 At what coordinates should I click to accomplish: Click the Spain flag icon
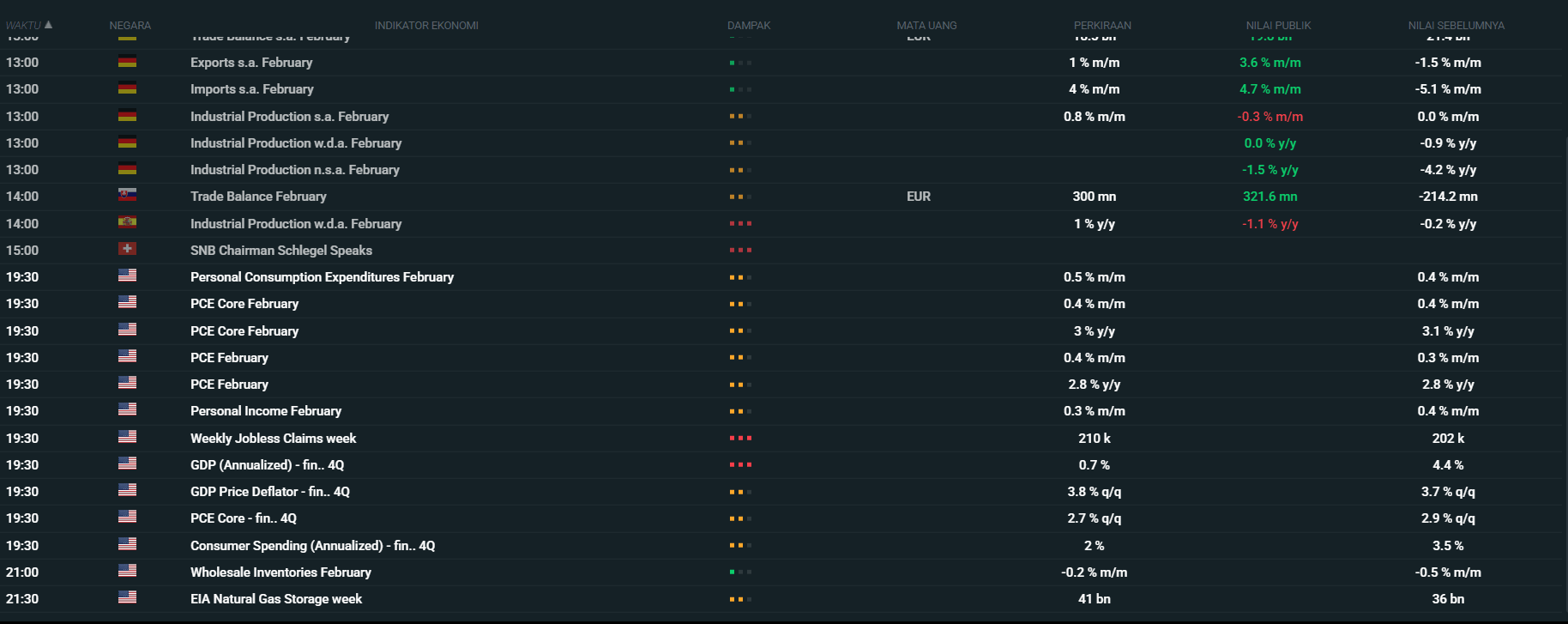tap(127, 223)
